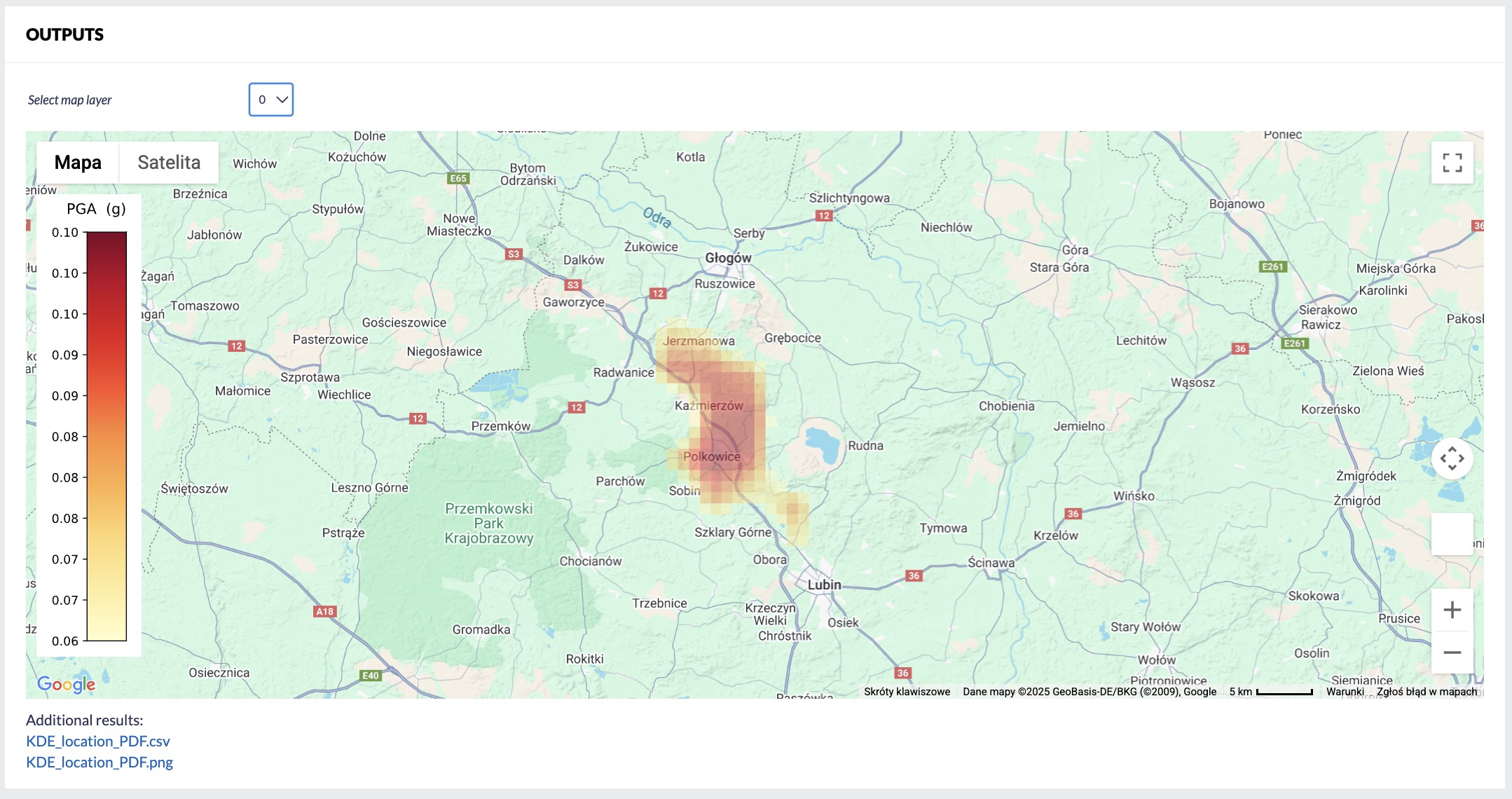Switch to Satelita imagery view

[x=169, y=163]
